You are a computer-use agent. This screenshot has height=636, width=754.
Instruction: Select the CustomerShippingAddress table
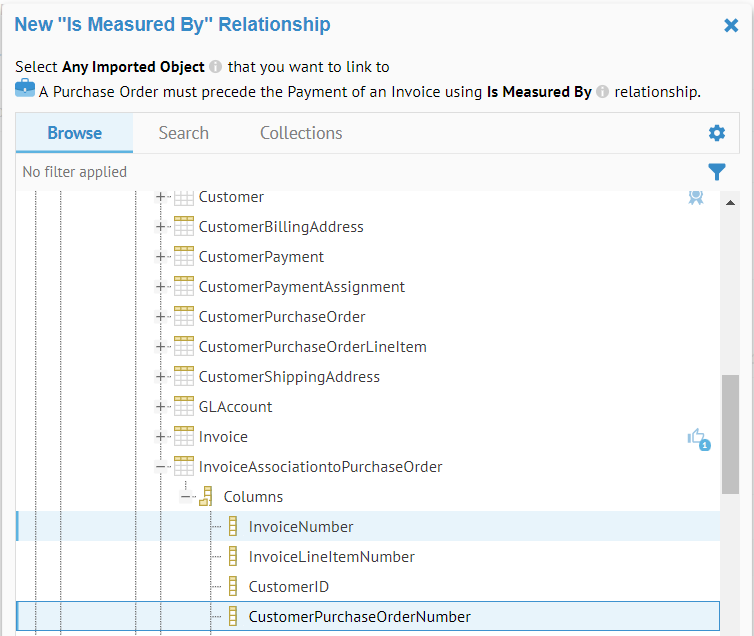click(289, 377)
